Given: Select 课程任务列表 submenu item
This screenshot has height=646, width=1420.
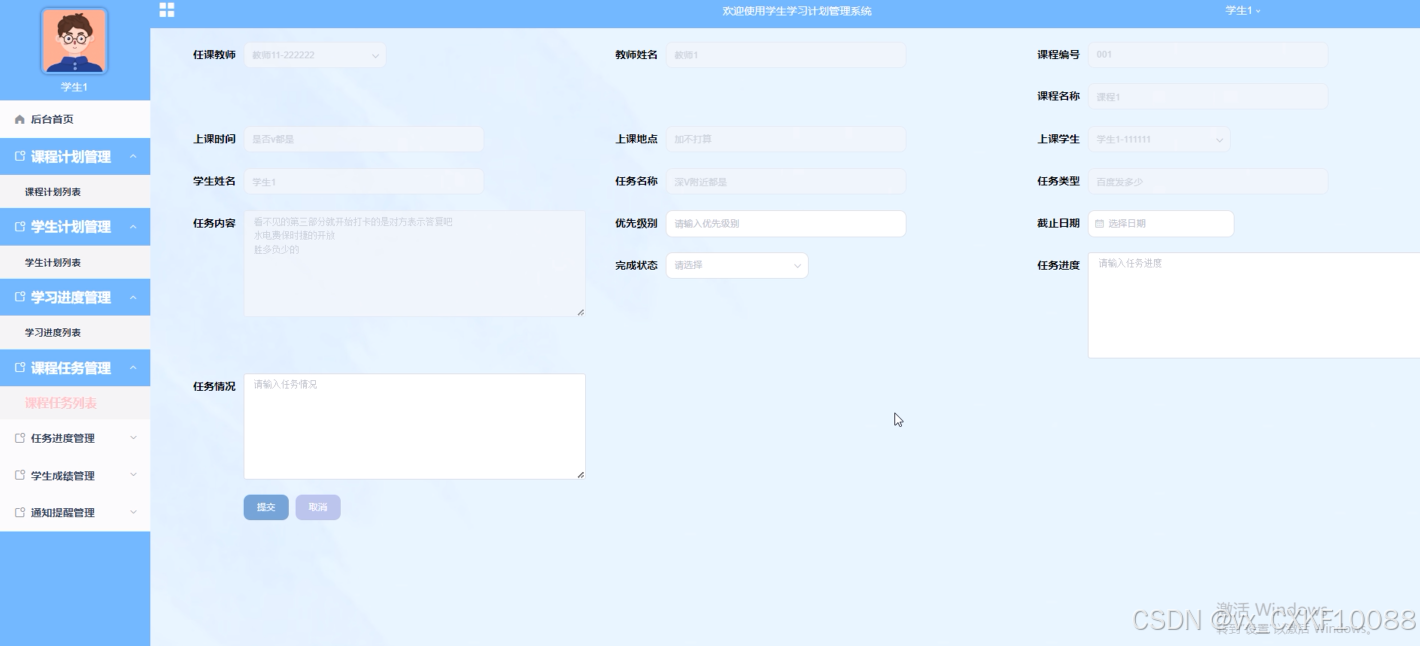Looking at the screenshot, I should click(x=75, y=403).
